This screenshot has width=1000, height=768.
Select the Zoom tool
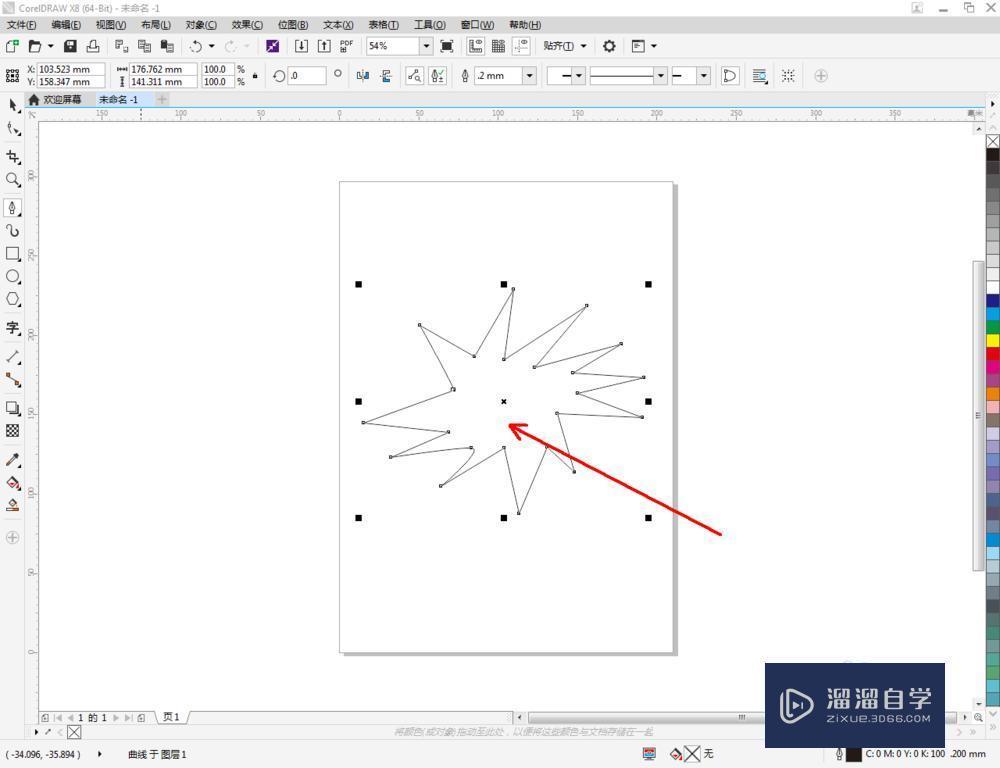point(14,180)
